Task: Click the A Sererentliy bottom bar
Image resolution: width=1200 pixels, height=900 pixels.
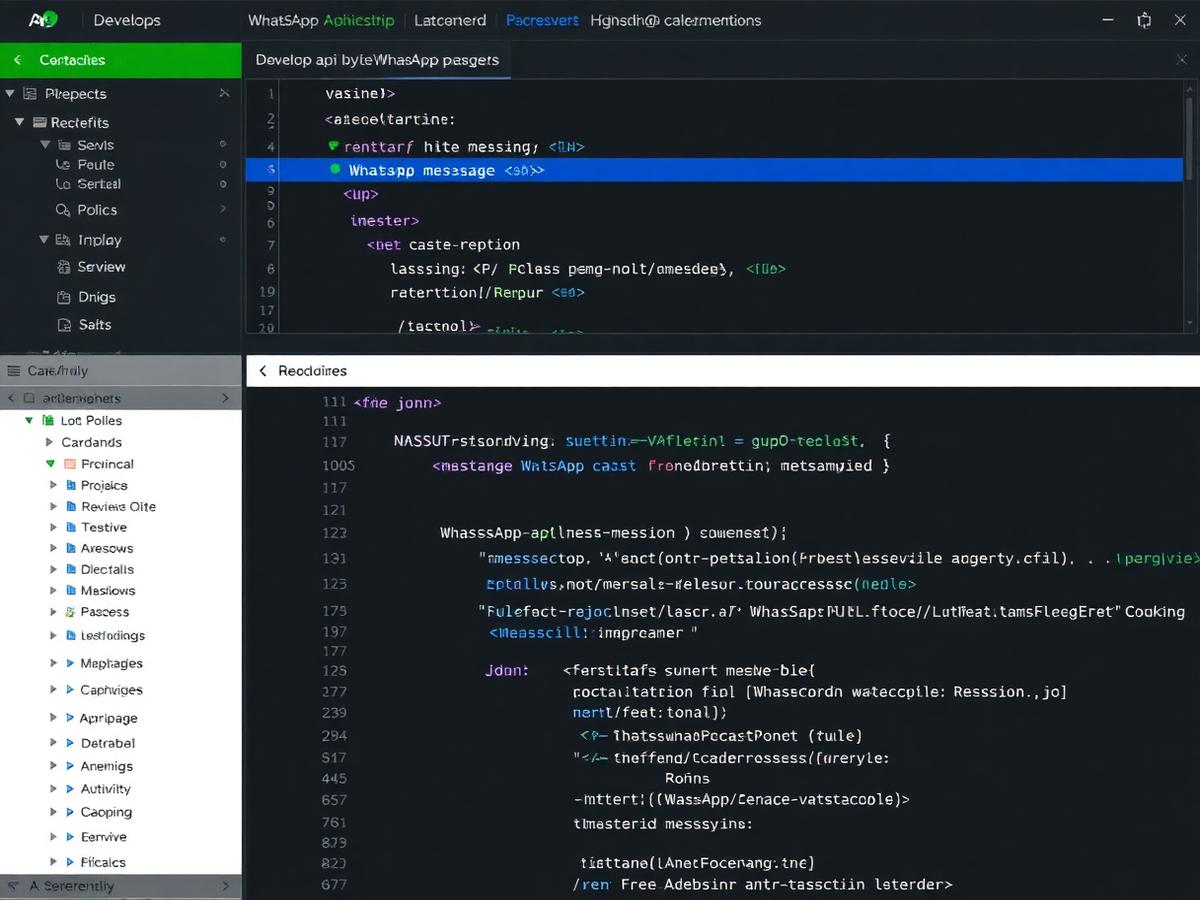Action: coord(120,886)
